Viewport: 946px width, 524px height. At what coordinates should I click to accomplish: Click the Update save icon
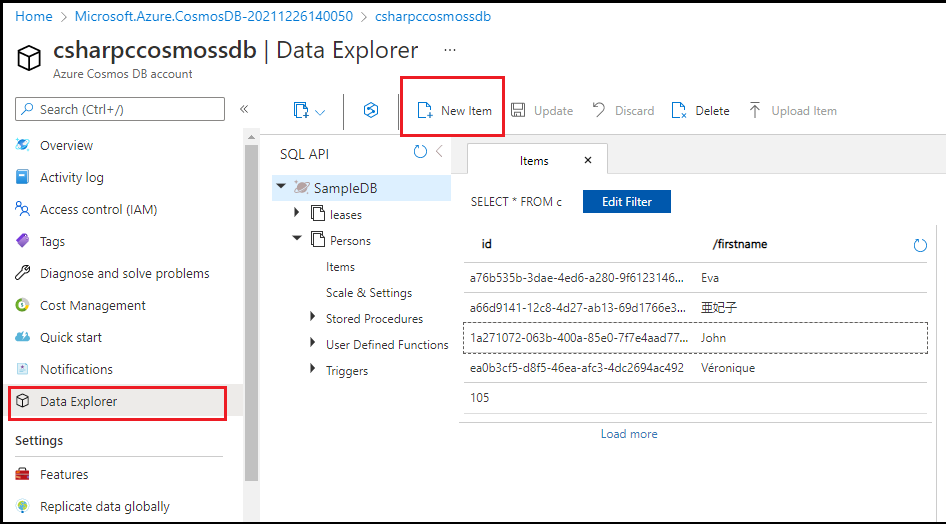click(x=518, y=111)
